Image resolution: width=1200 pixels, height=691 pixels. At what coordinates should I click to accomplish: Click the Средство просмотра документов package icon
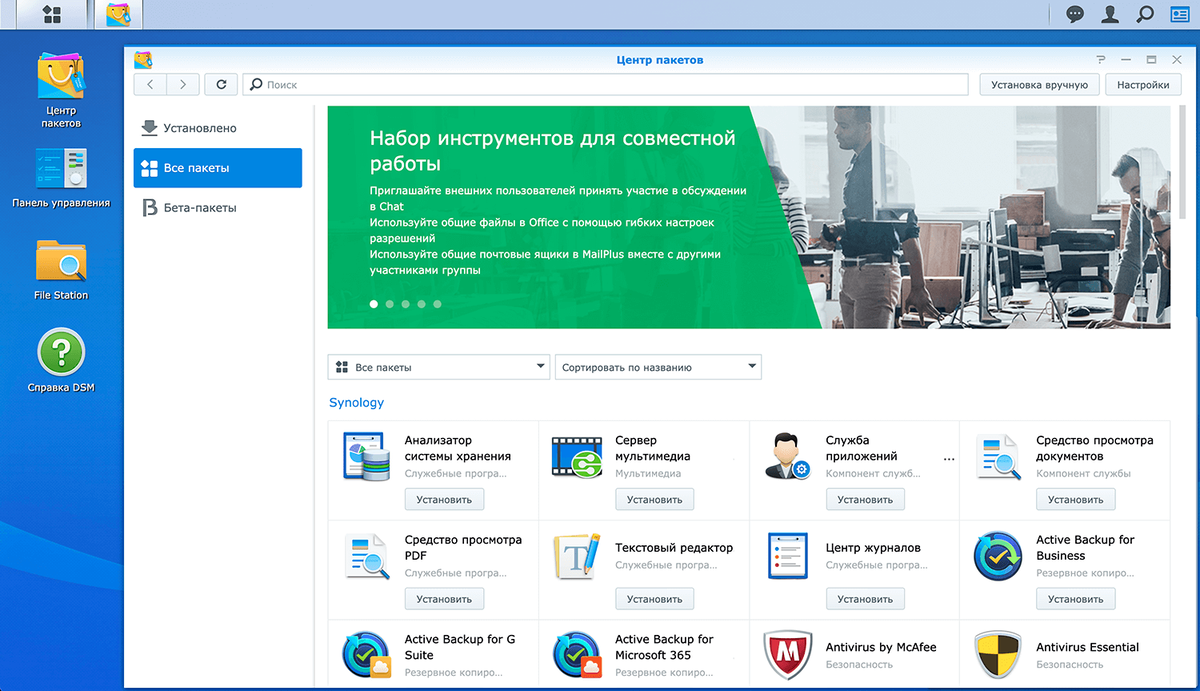[997, 457]
